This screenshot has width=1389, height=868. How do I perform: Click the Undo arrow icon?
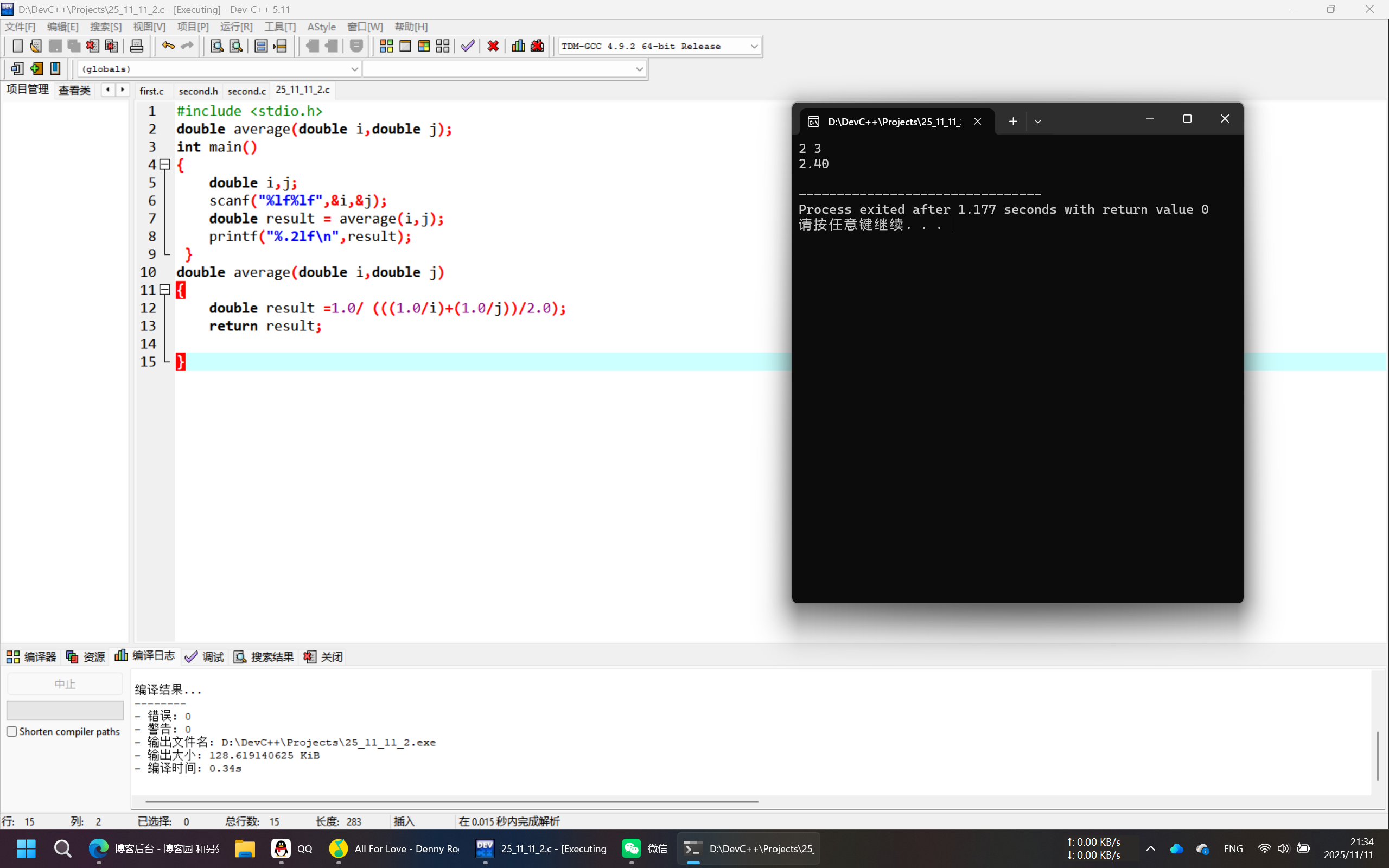(x=168, y=46)
